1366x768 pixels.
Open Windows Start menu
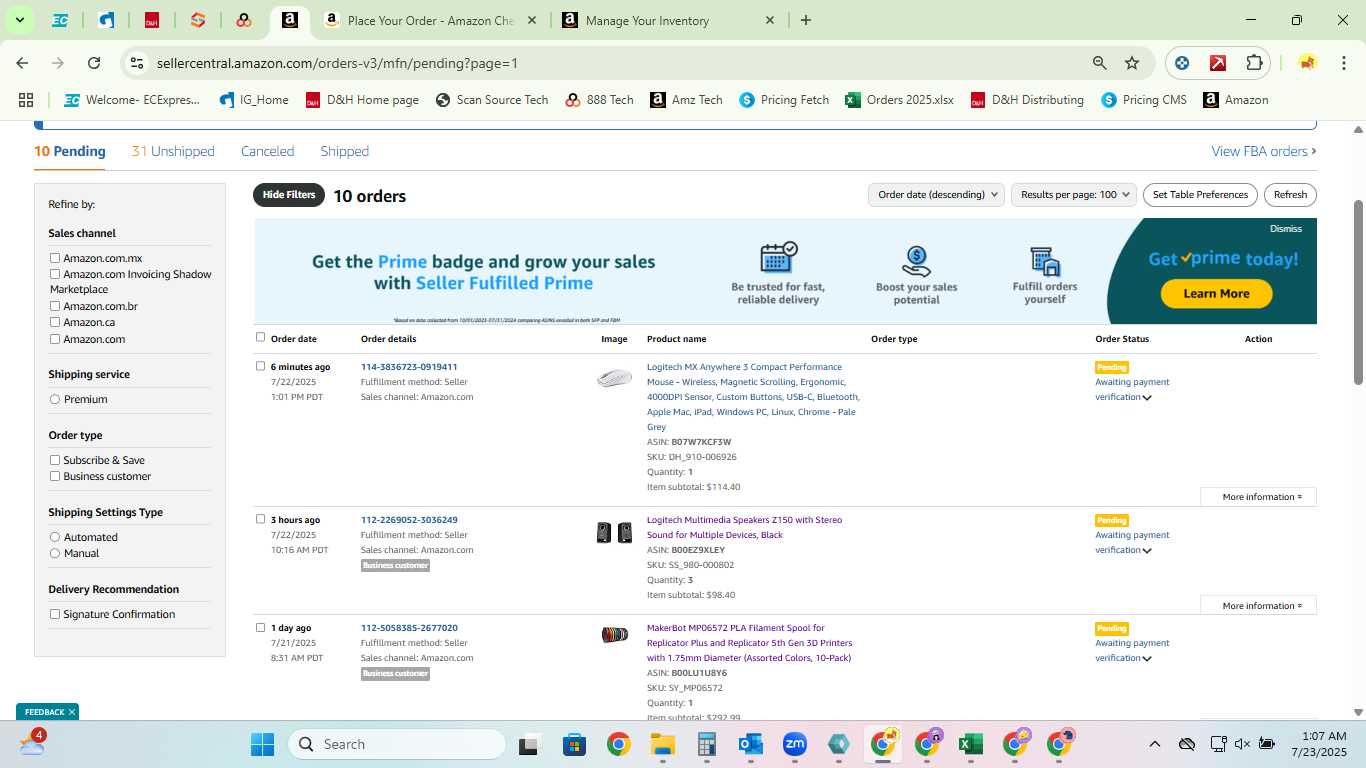(262, 744)
